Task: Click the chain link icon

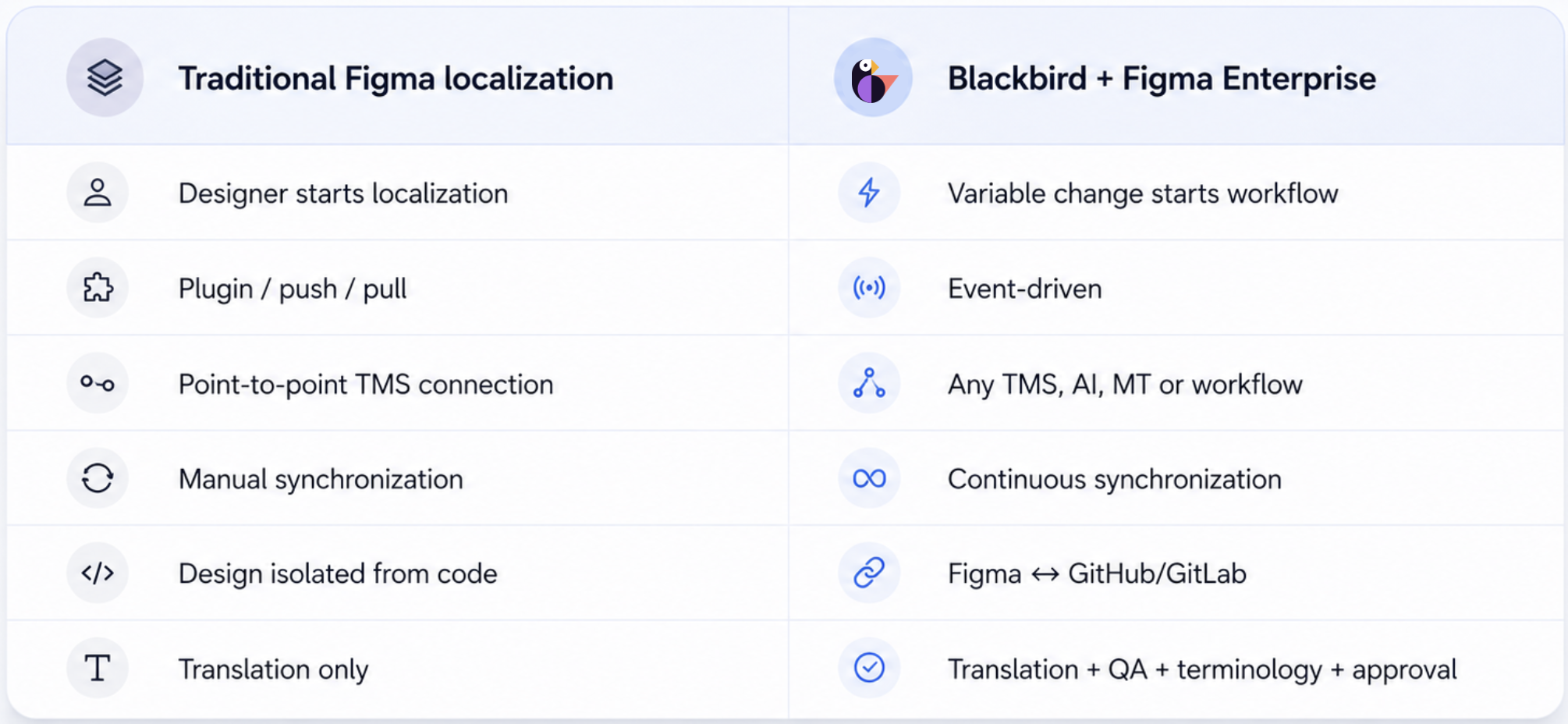Action: click(x=869, y=573)
